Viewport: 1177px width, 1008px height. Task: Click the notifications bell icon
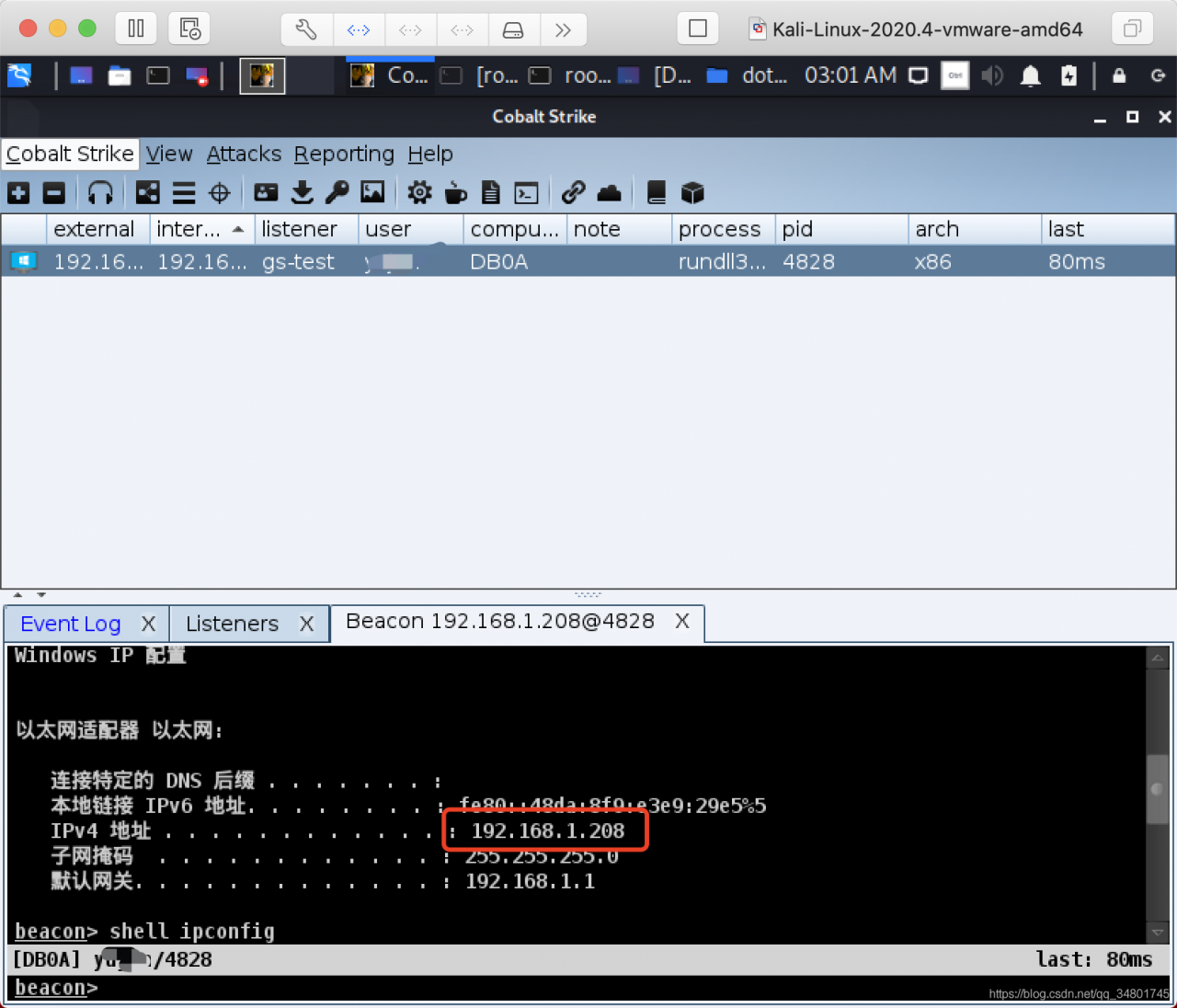[1031, 75]
